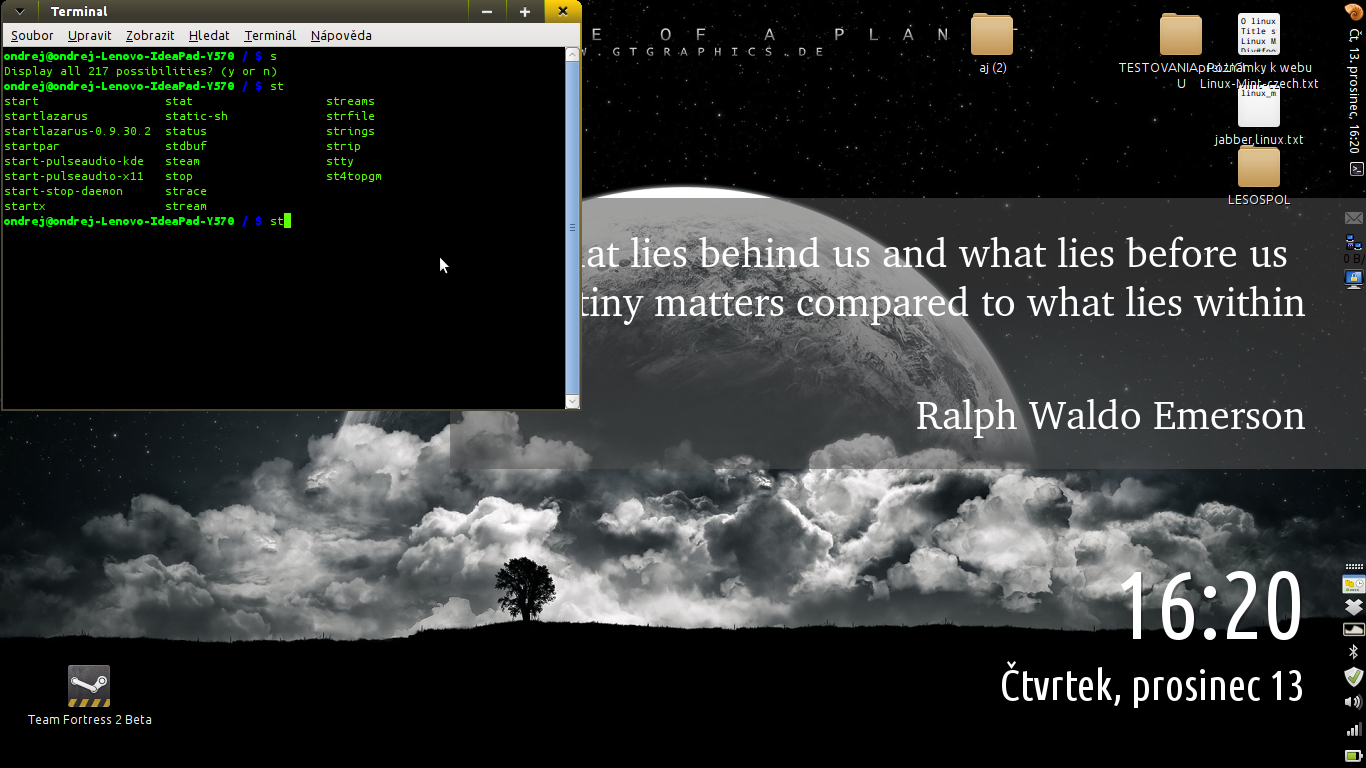Click 'start-stop-daemon' in terminal output
This screenshot has height=768, width=1366.
click(x=64, y=191)
